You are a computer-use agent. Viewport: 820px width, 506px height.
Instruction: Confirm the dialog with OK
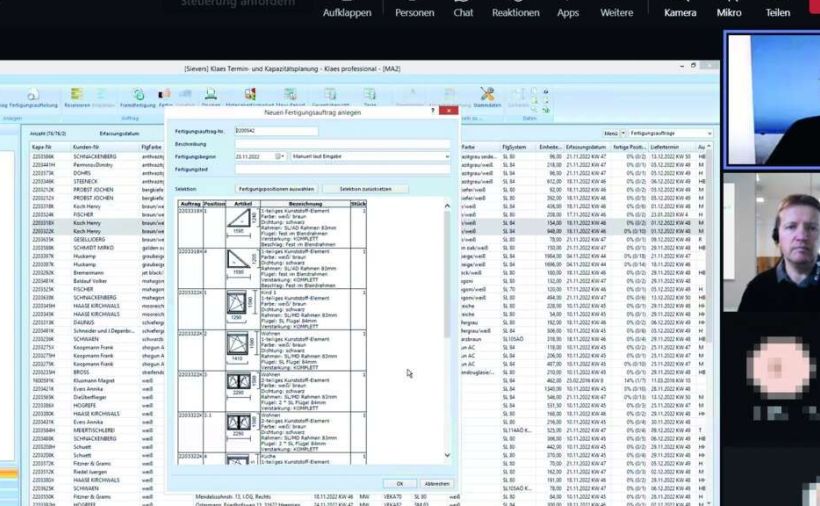(400, 483)
